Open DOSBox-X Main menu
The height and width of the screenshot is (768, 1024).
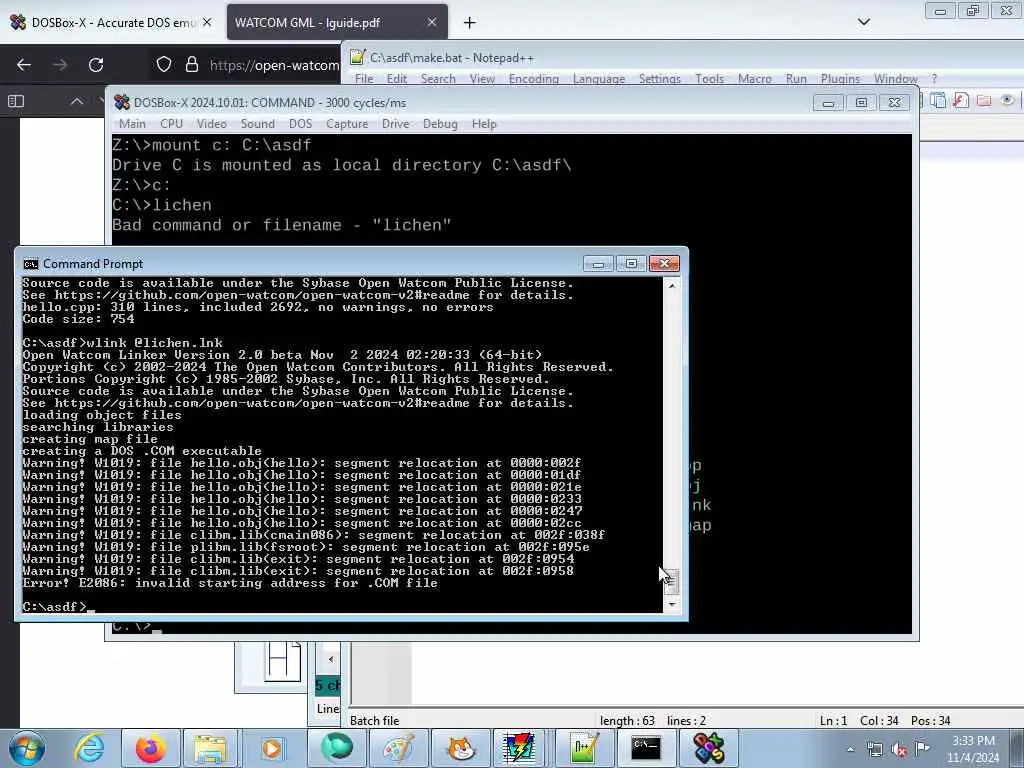click(x=132, y=124)
